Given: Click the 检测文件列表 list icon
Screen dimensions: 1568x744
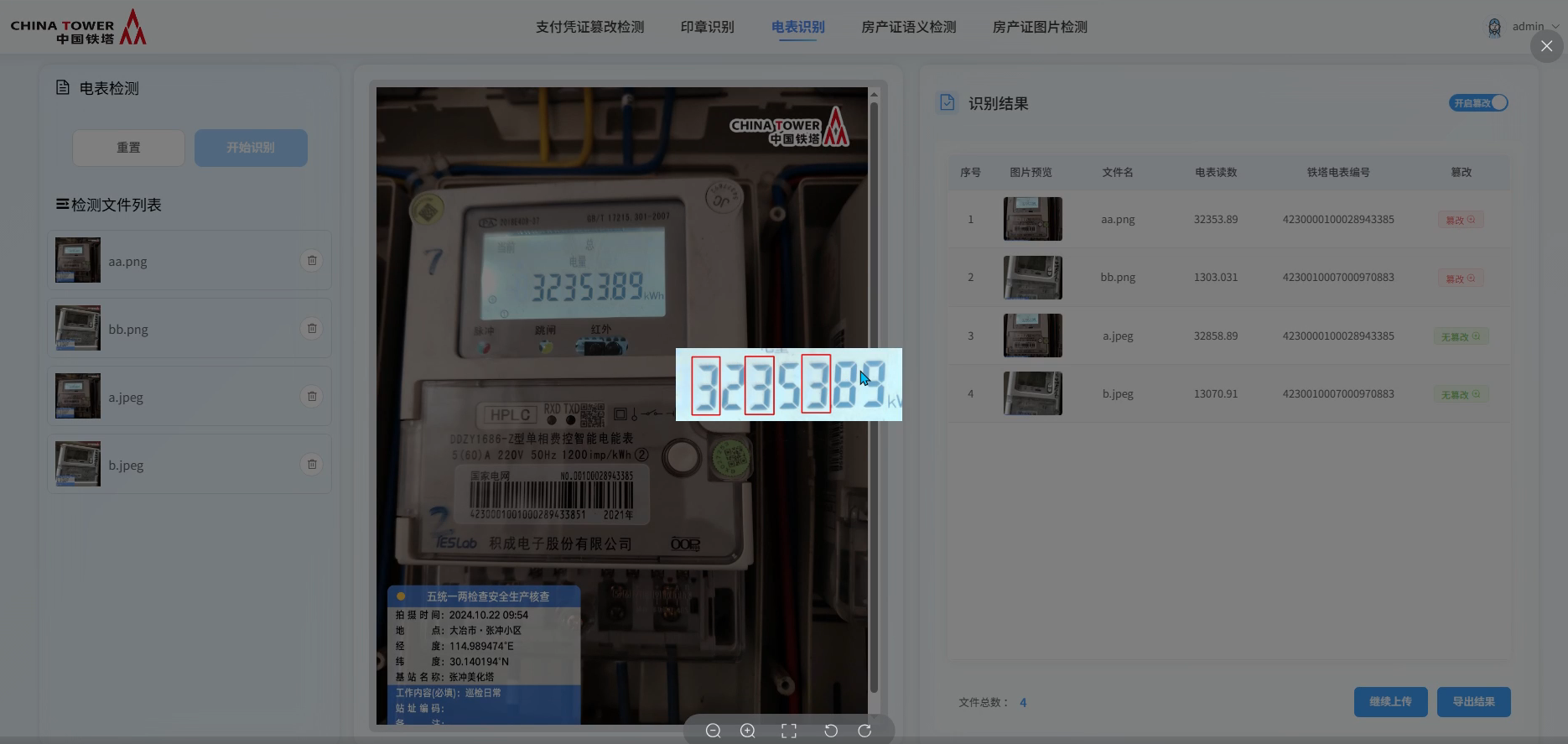Looking at the screenshot, I should point(62,204).
